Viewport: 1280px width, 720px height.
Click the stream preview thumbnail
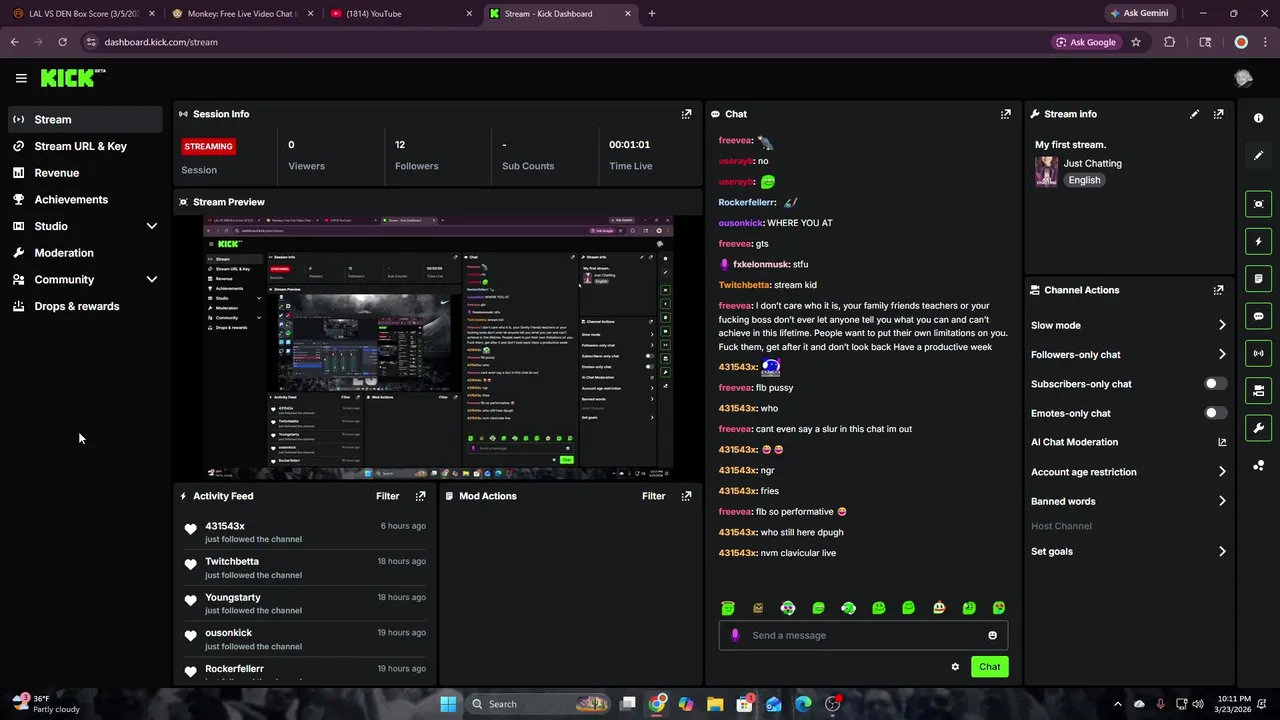coord(438,346)
